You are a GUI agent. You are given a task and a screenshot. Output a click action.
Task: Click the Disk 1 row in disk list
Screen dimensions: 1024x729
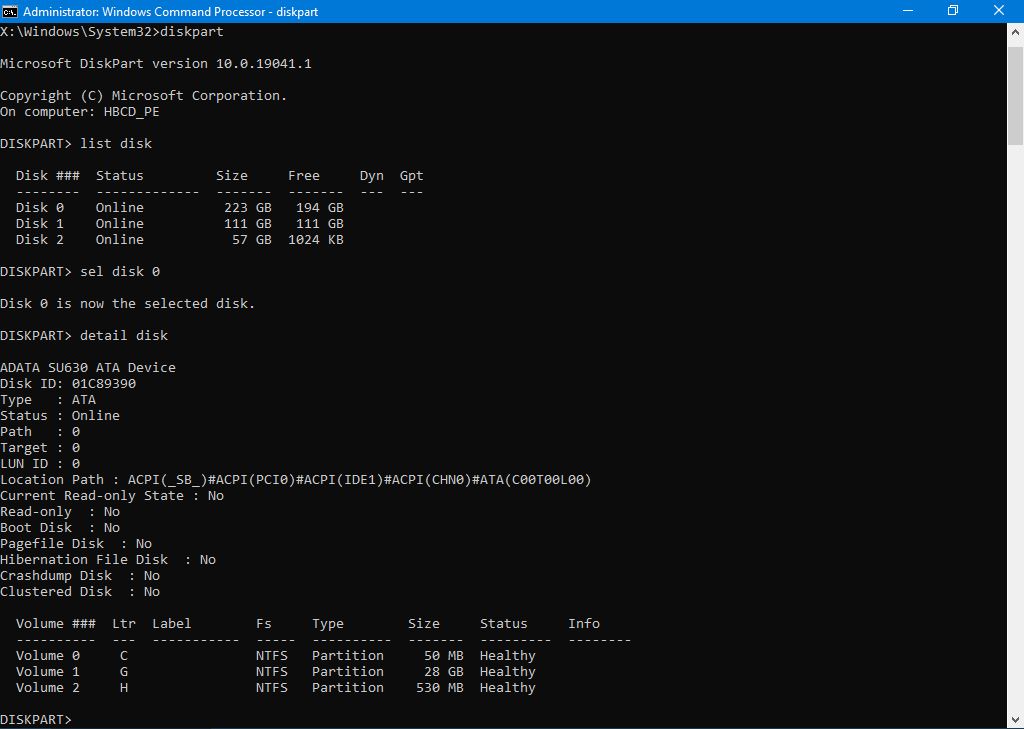(180, 224)
